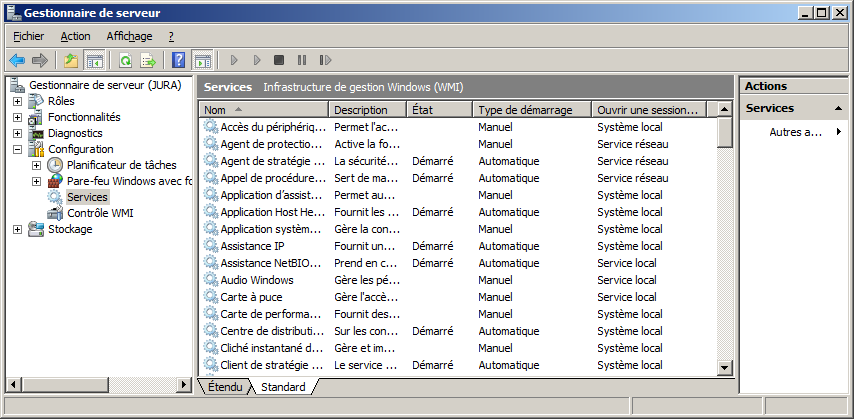Expand the Stockage tree node

tap(18, 229)
